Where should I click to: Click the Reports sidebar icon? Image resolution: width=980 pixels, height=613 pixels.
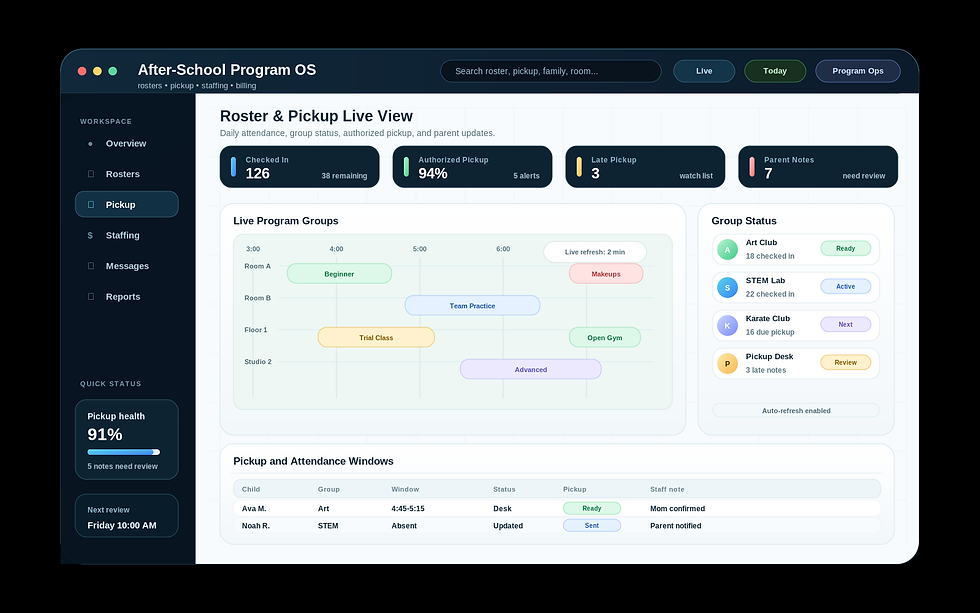[91, 296]
